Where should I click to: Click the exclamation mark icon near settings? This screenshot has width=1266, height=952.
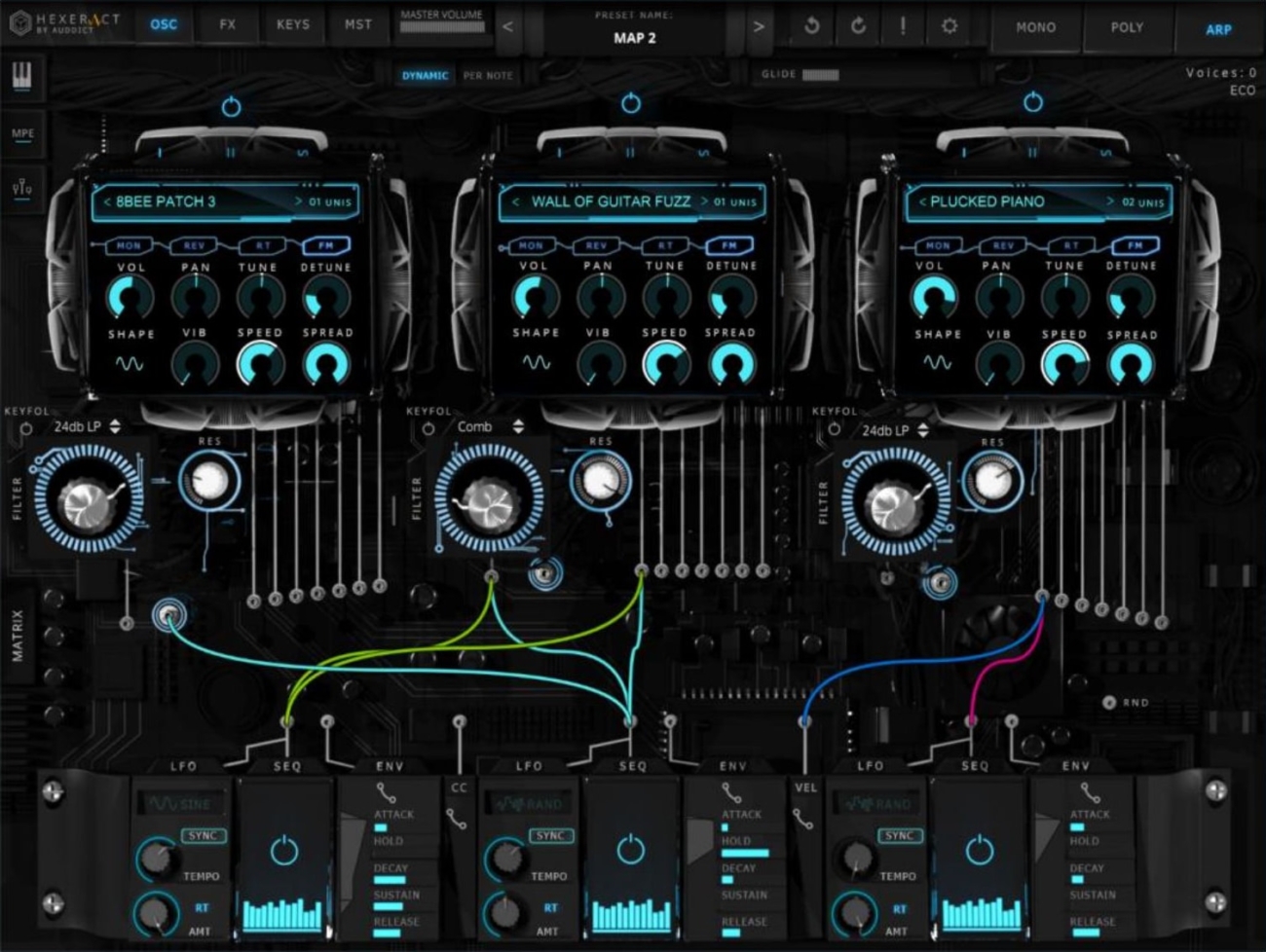click(x=903, y=27)
